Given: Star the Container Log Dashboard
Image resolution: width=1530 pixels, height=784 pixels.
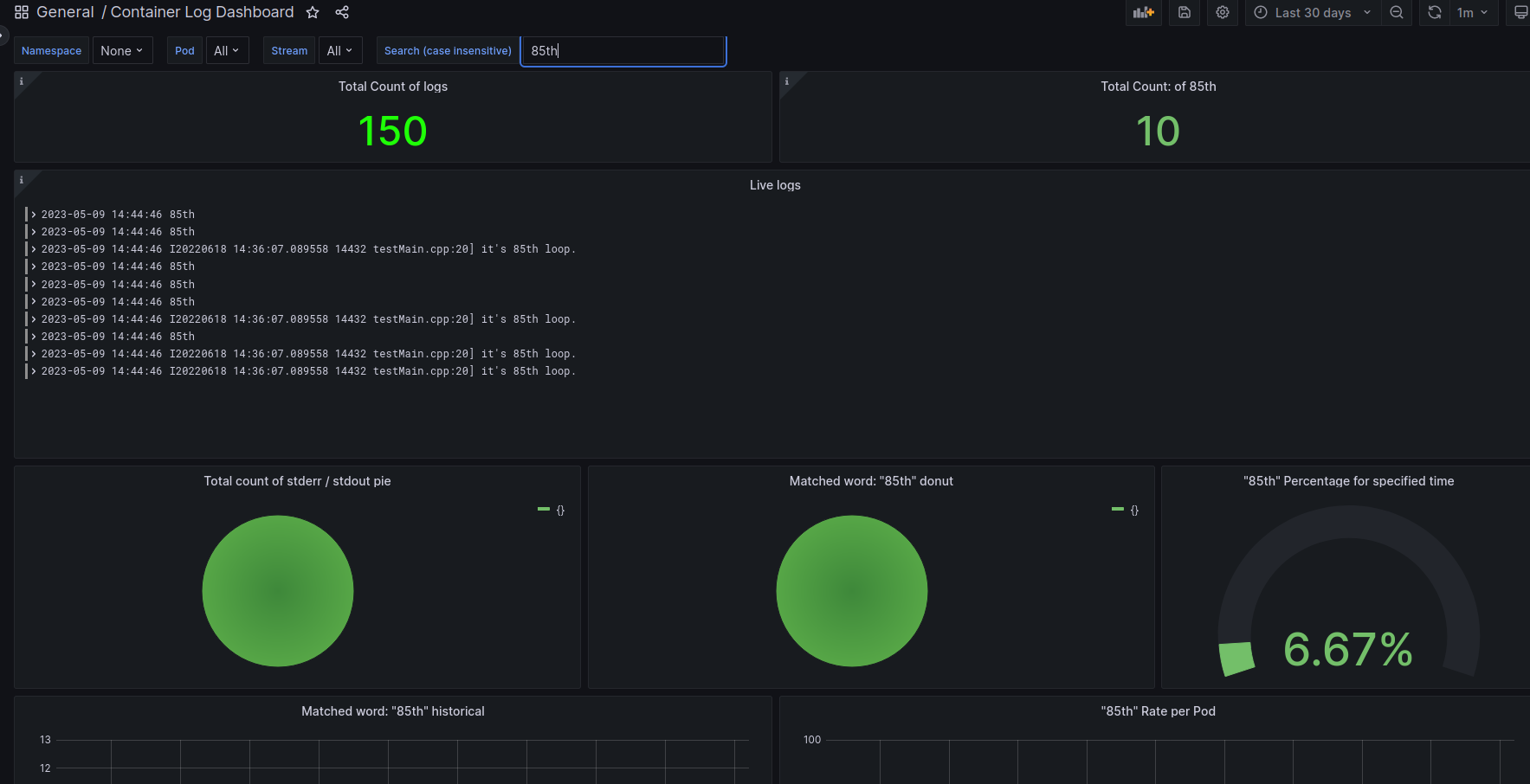Looking at the screenshot, I should tap(313, 12).
